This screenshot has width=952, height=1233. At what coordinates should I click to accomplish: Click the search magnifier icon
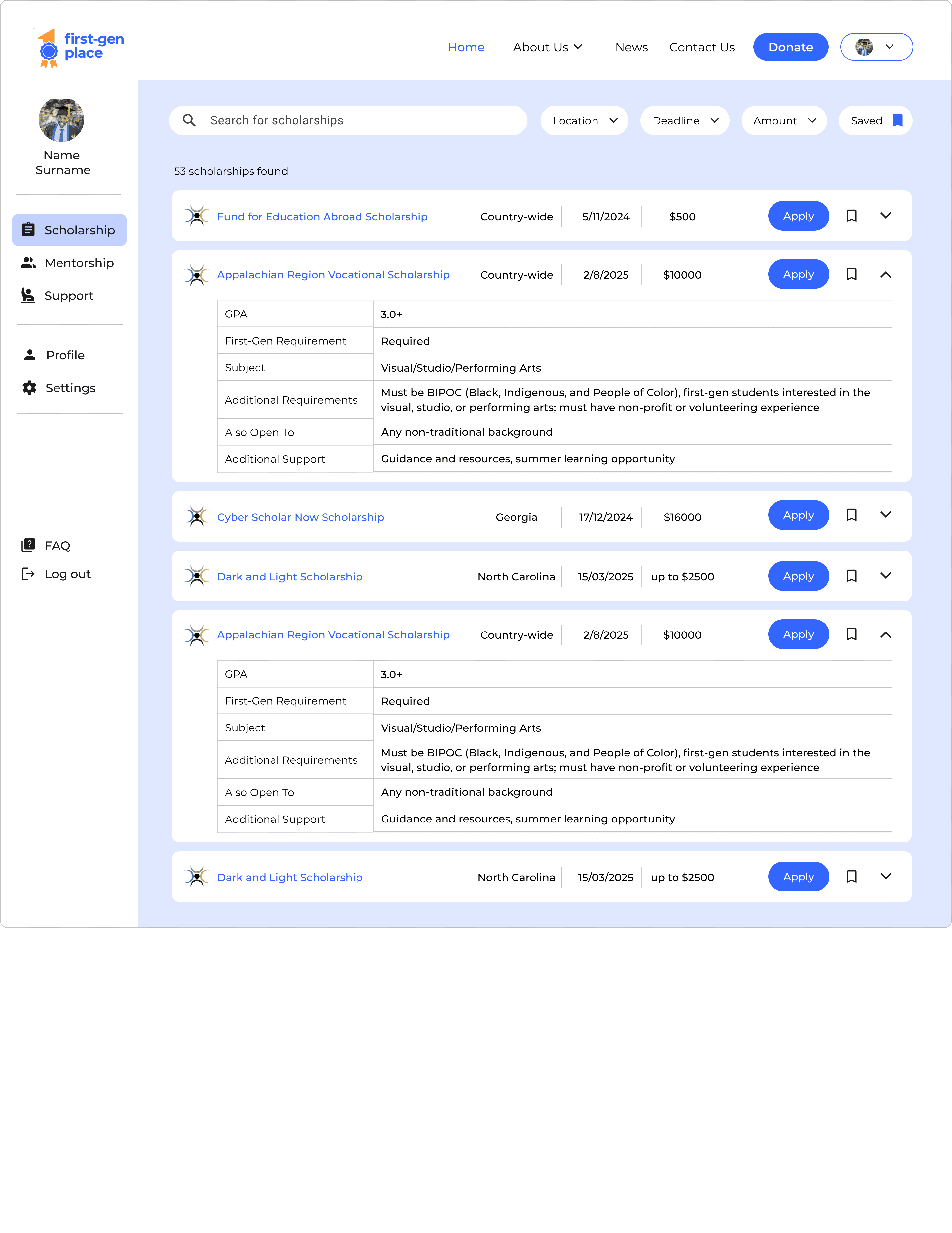(190, 120)
